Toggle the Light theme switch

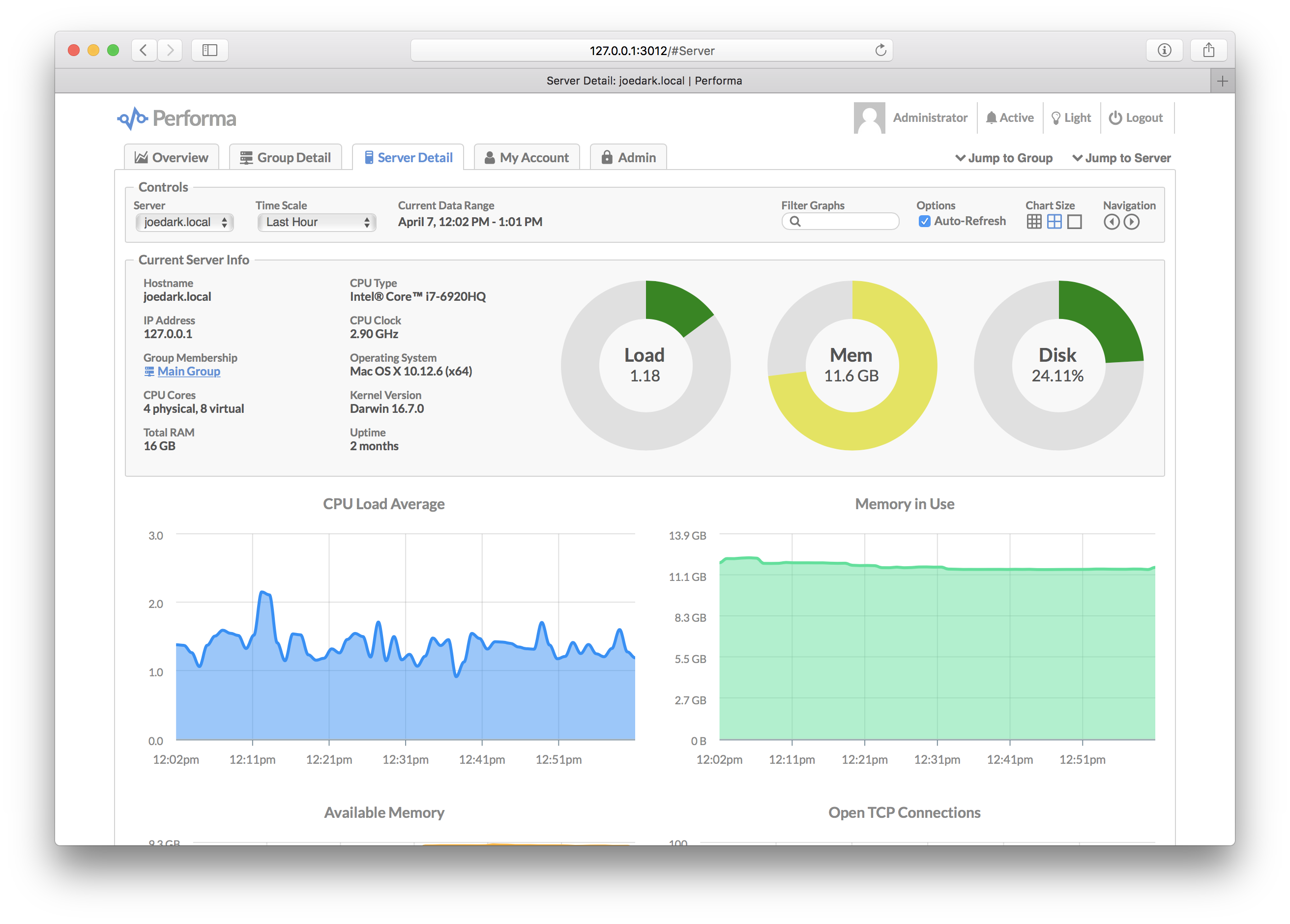1071,117
